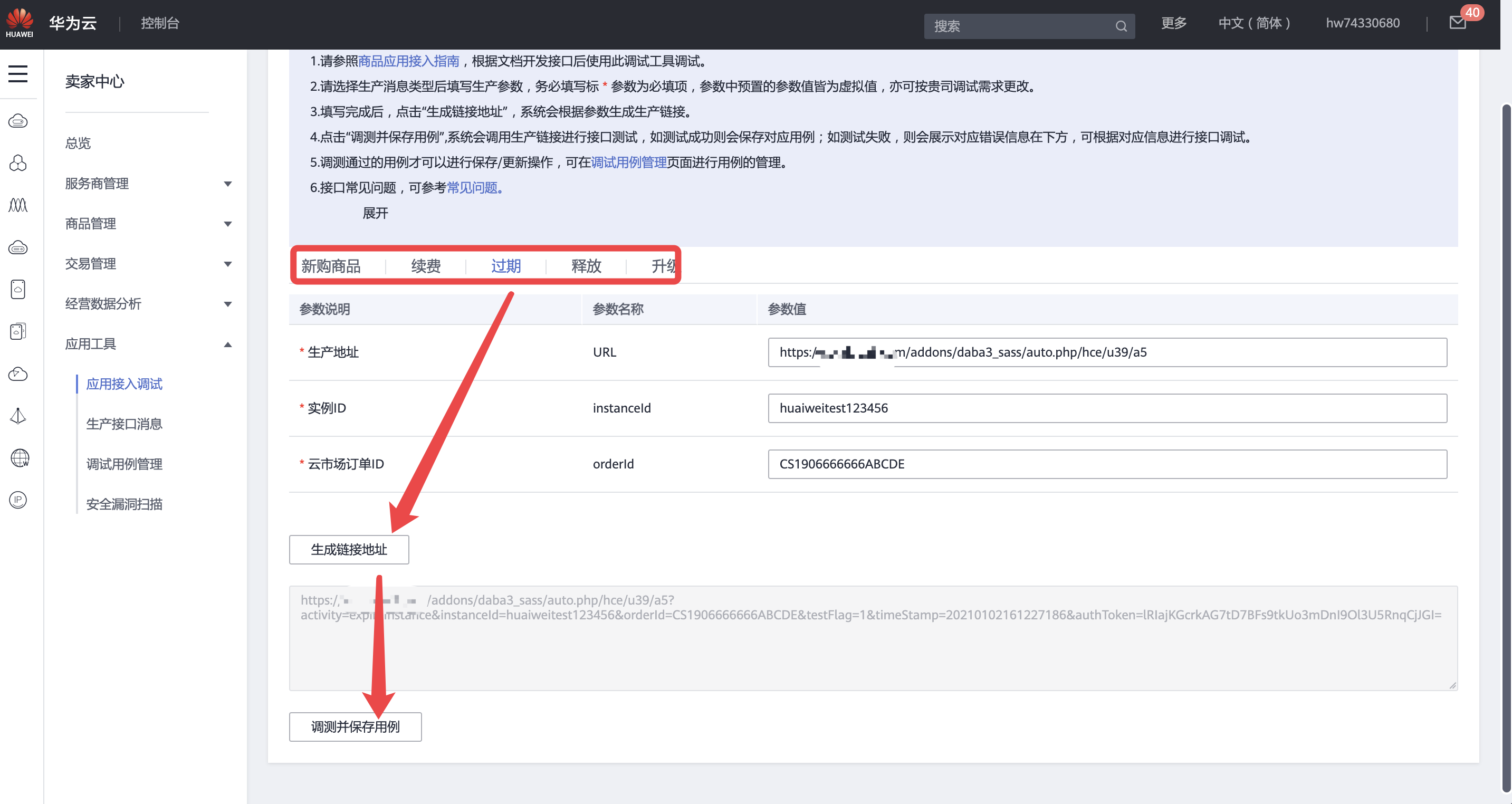1512x804 pixels.
Task: Click 经营数据分析 menu label
Action: click(x=103, y=304)
